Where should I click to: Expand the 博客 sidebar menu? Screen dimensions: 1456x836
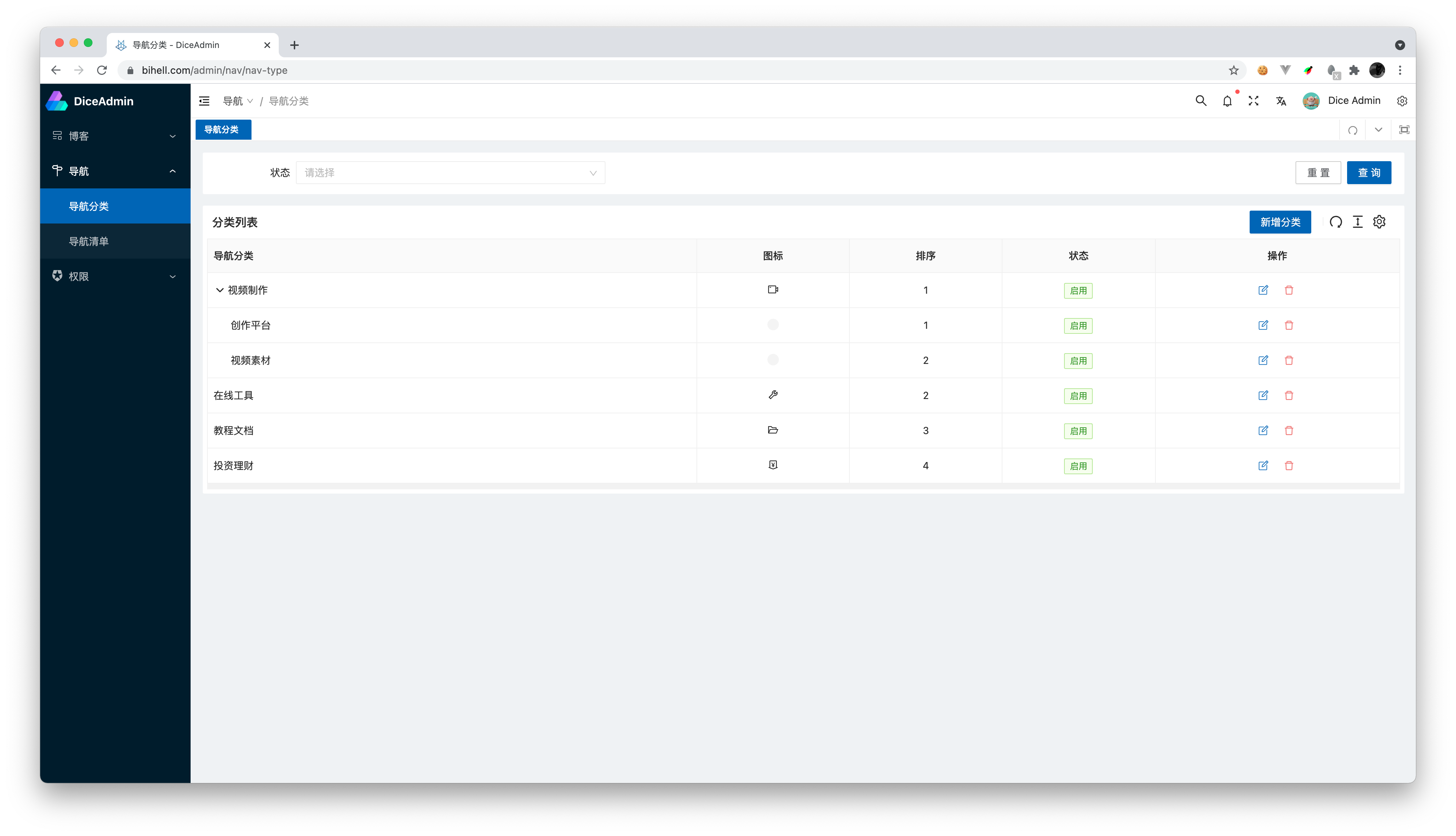(x=115, y=136)
